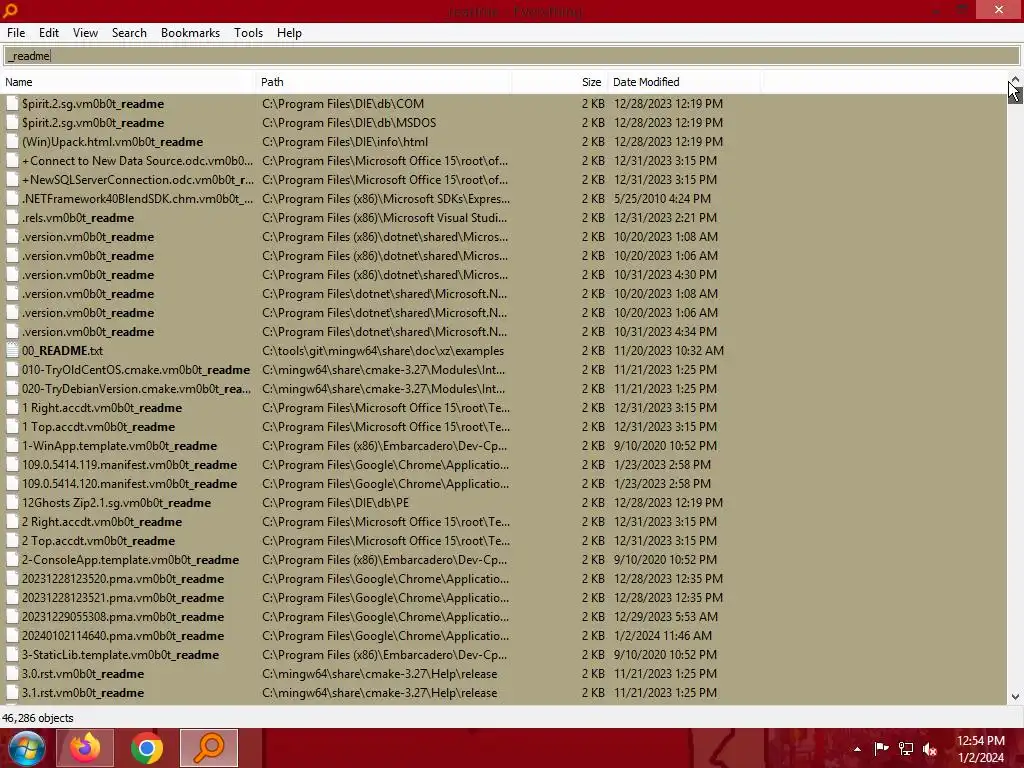Click file icon of 12Ghosts Zip2.1.sg.vm0b0t_readme
The height and width of the screenshot is (768, 1024).
coord(12,502)
